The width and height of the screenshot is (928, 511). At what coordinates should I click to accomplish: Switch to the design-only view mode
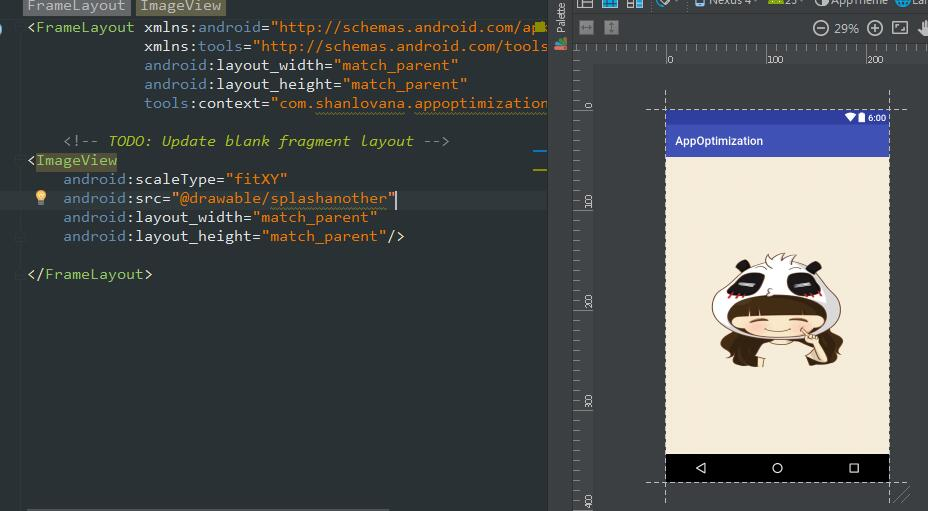coord(585,3)
